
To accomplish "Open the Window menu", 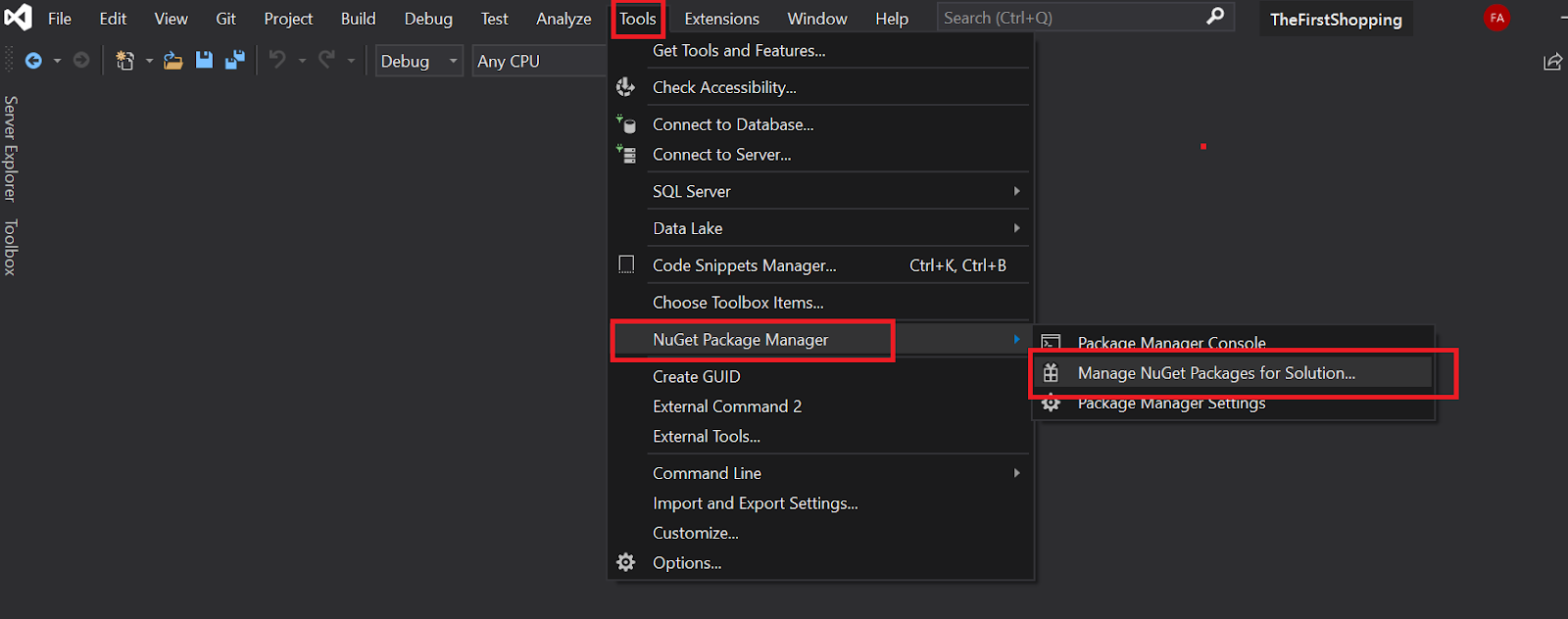I will click(x=817, y=19).
